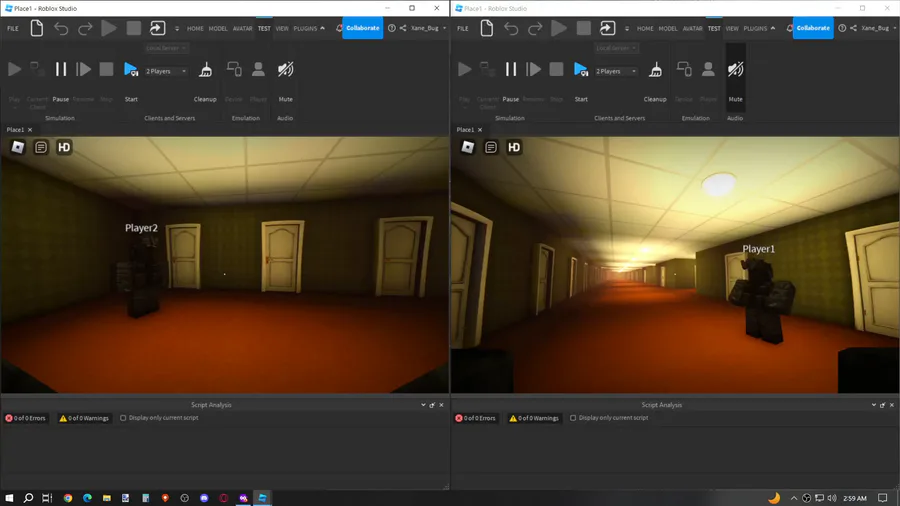Click the New file icon in right window
This screenshot has width=900, height=506.
point(487,28)
